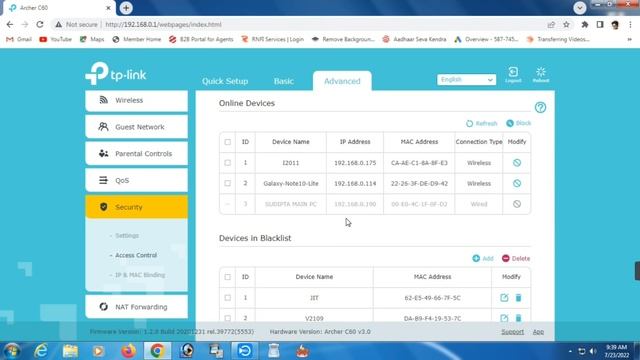The width and height of the screenshot is (640, 360).
Task: Select all online devices checkbox
Action: [228, 142]
